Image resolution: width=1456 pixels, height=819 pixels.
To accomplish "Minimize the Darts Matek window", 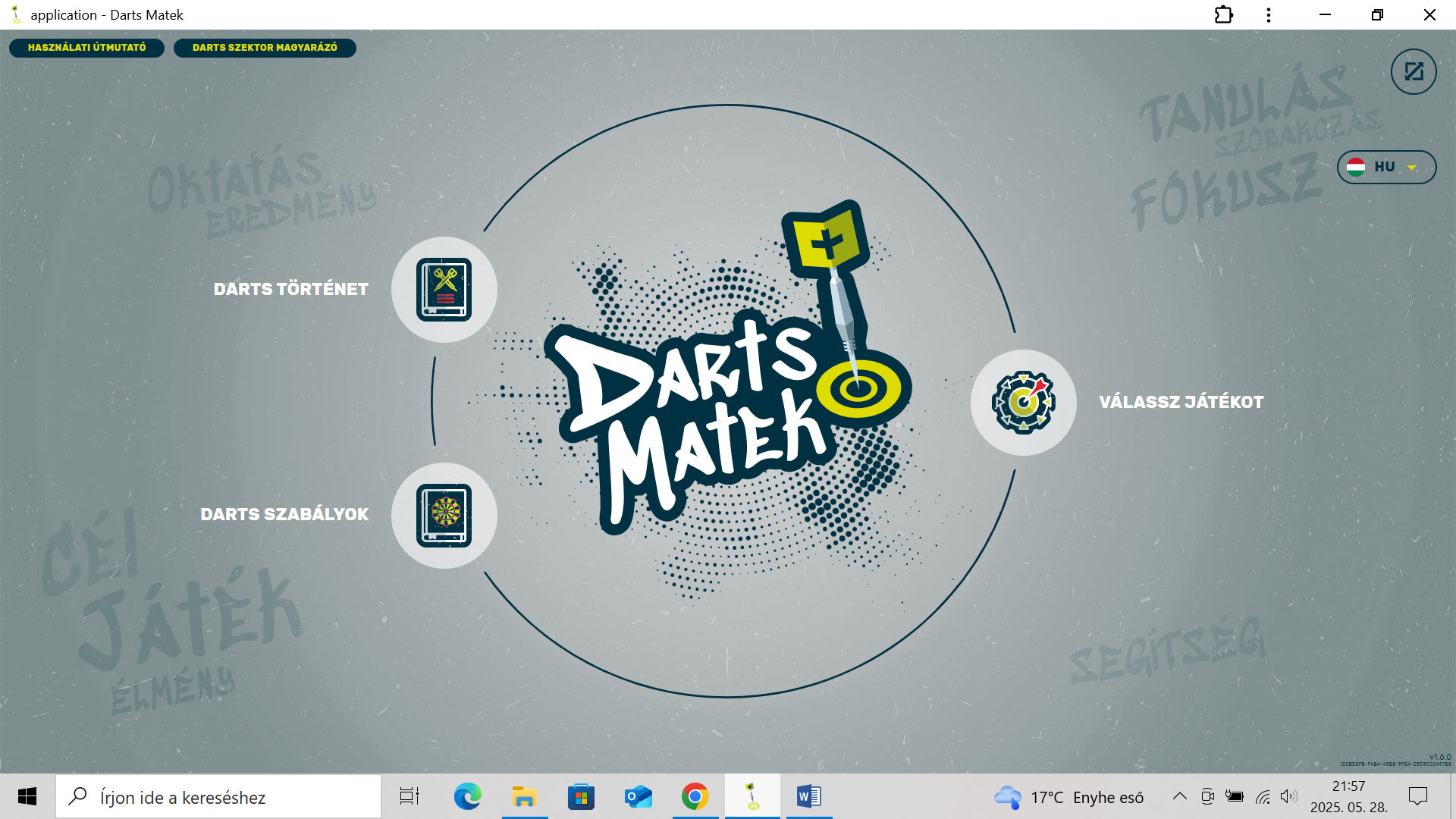I will 1325,15.
